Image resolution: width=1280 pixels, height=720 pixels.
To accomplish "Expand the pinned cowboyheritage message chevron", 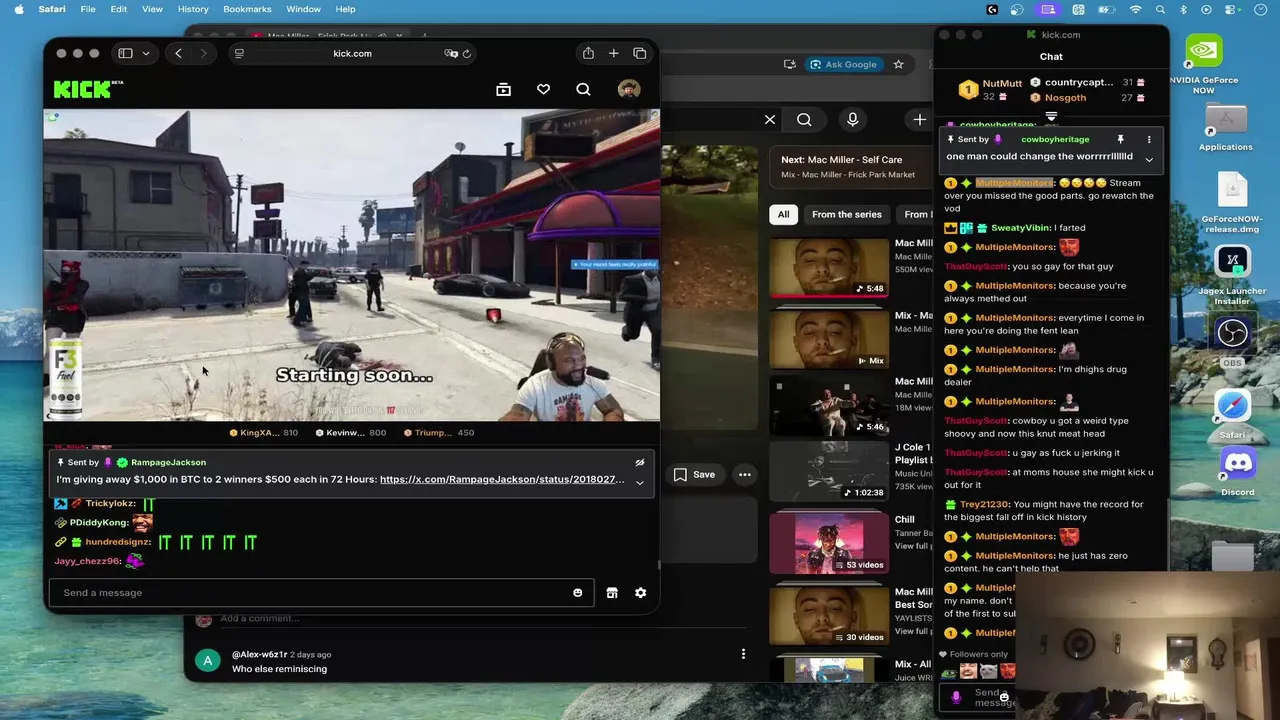I will (1149, 160).
